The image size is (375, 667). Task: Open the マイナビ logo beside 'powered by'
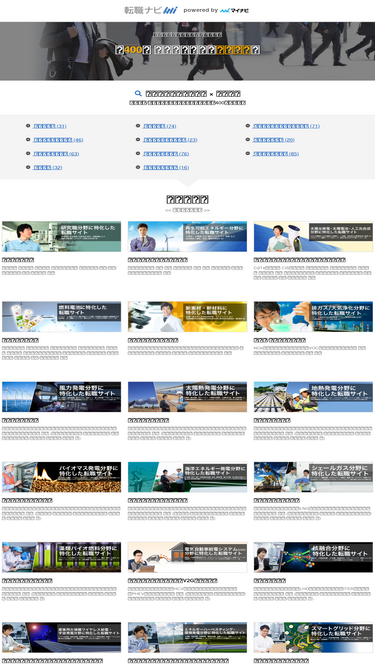[235, 10]
